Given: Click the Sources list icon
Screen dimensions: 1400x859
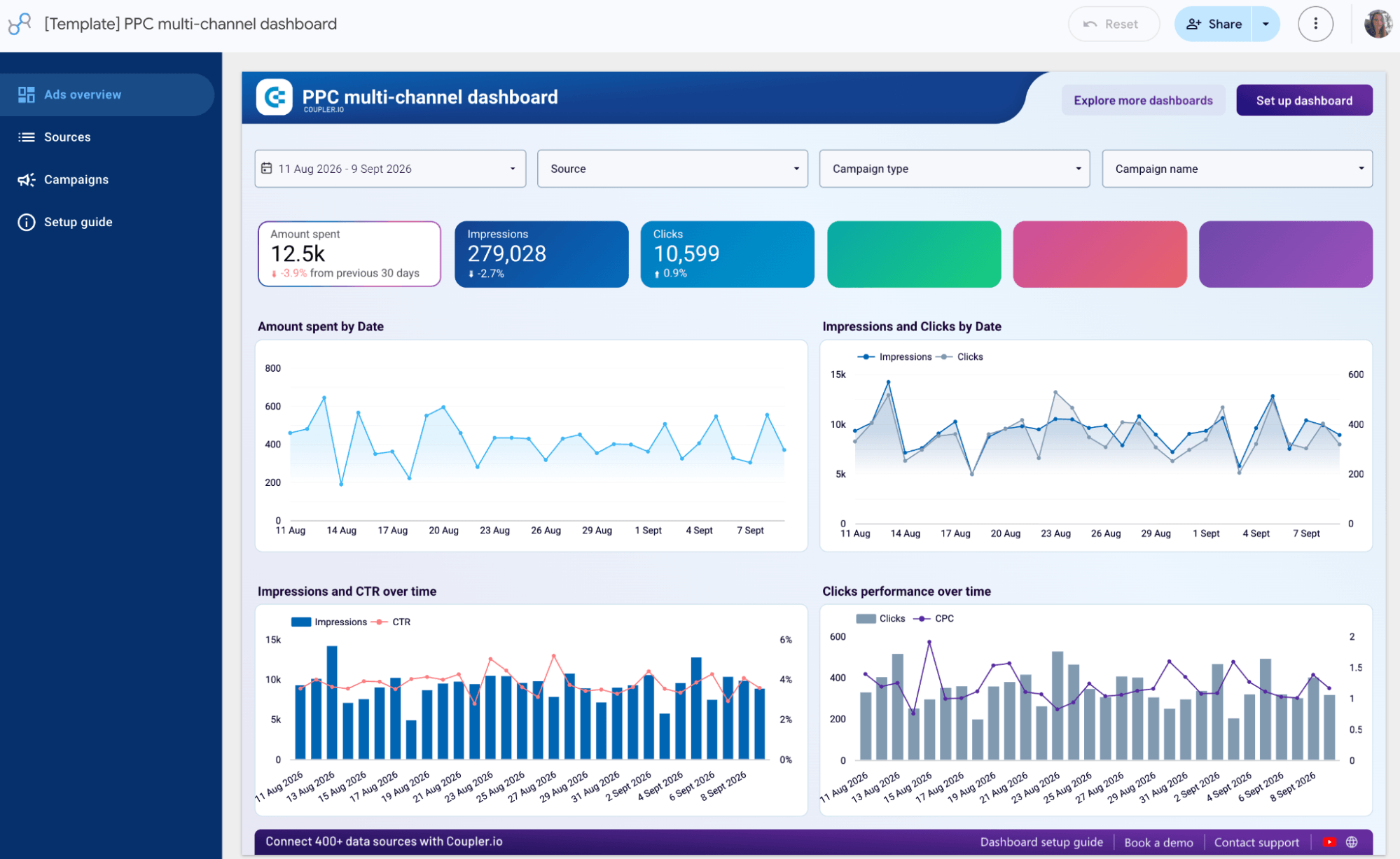Looking at the screenshot, I should tap(27, 137).
